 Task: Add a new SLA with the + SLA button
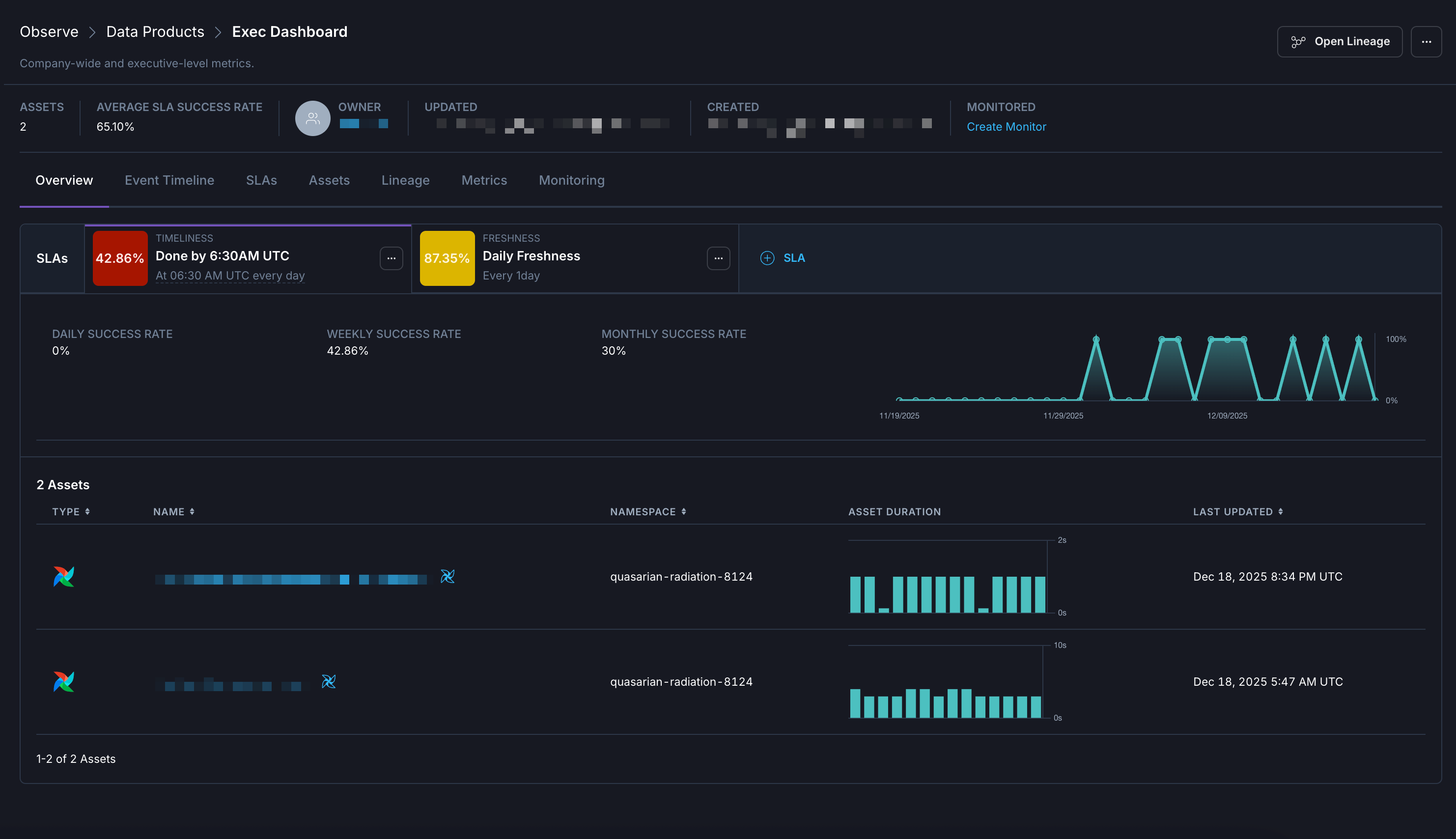783,257
